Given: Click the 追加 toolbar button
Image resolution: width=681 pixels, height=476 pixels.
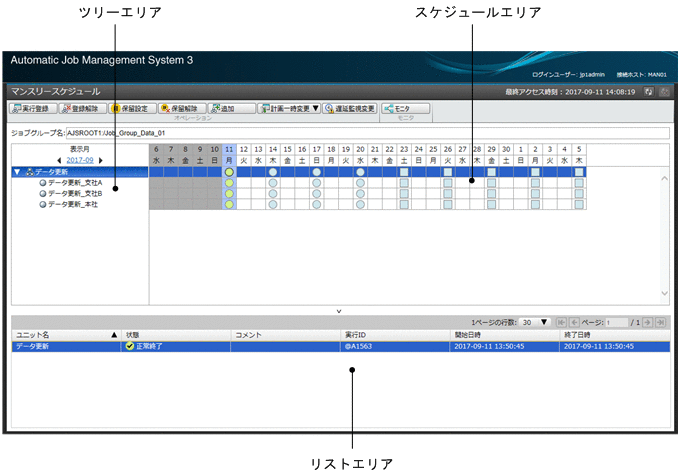Looking at the screenshot, I should pyautogui.click(x=231, y=109).
